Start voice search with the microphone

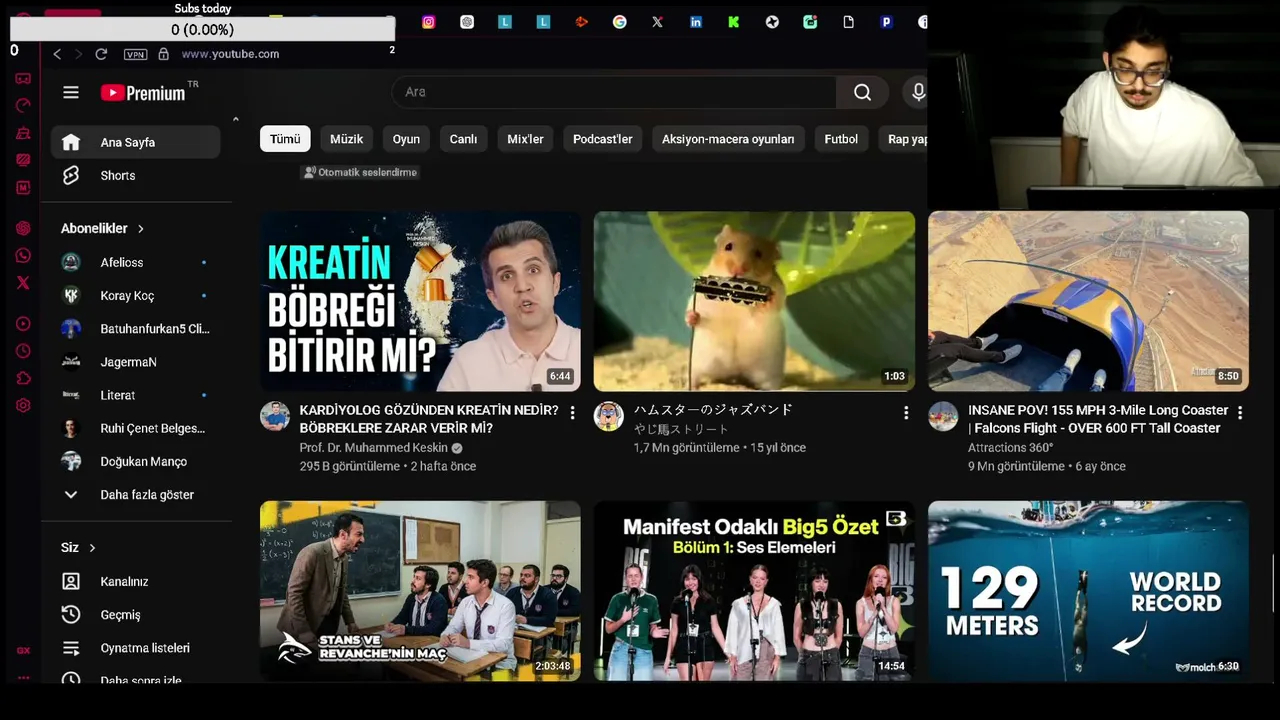point(918,92)
